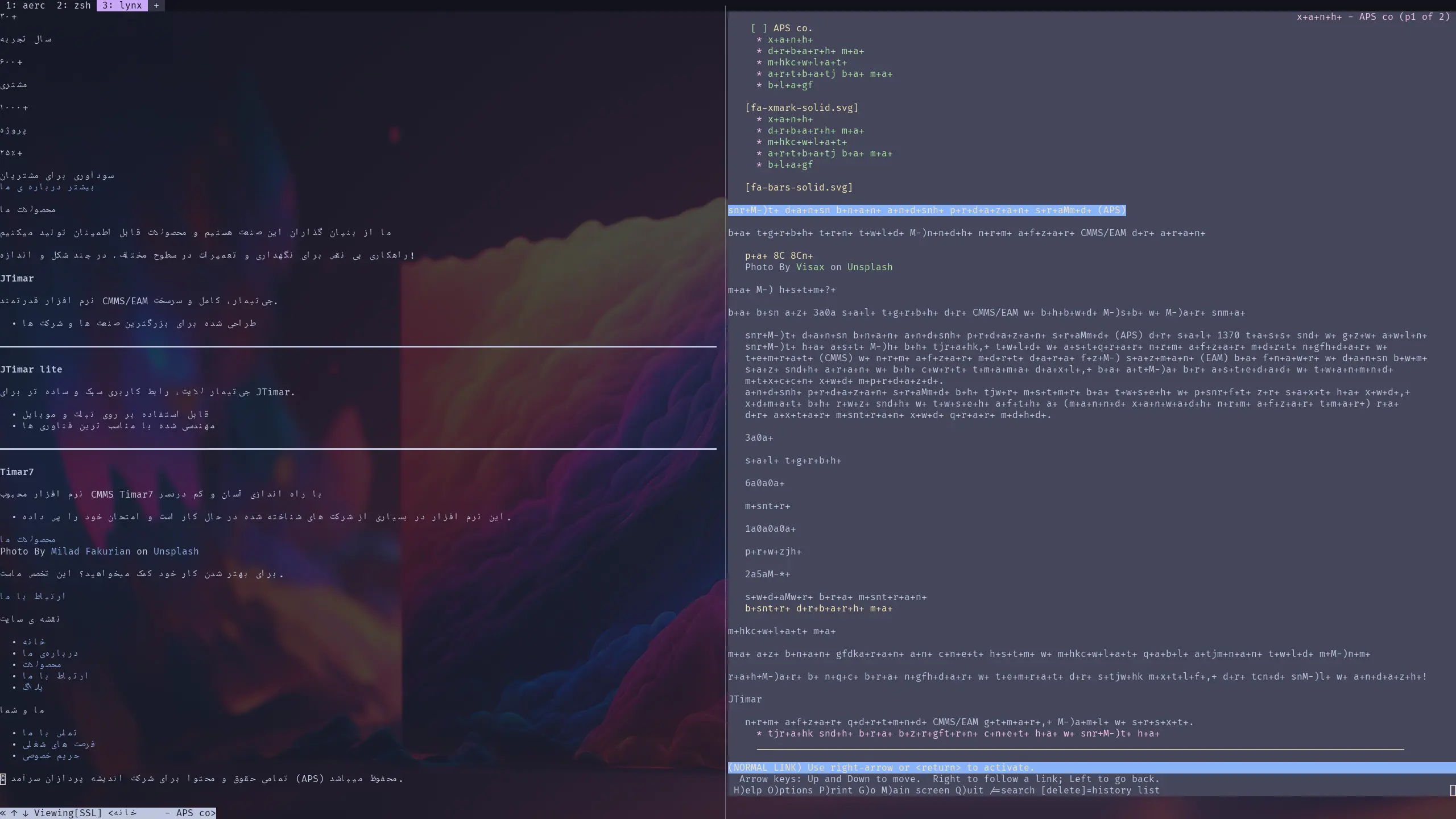Viewport: 1456px width, 819px height.
Task: Click the "Timar7" heading in left pane
Action: (x=17, y=471)
